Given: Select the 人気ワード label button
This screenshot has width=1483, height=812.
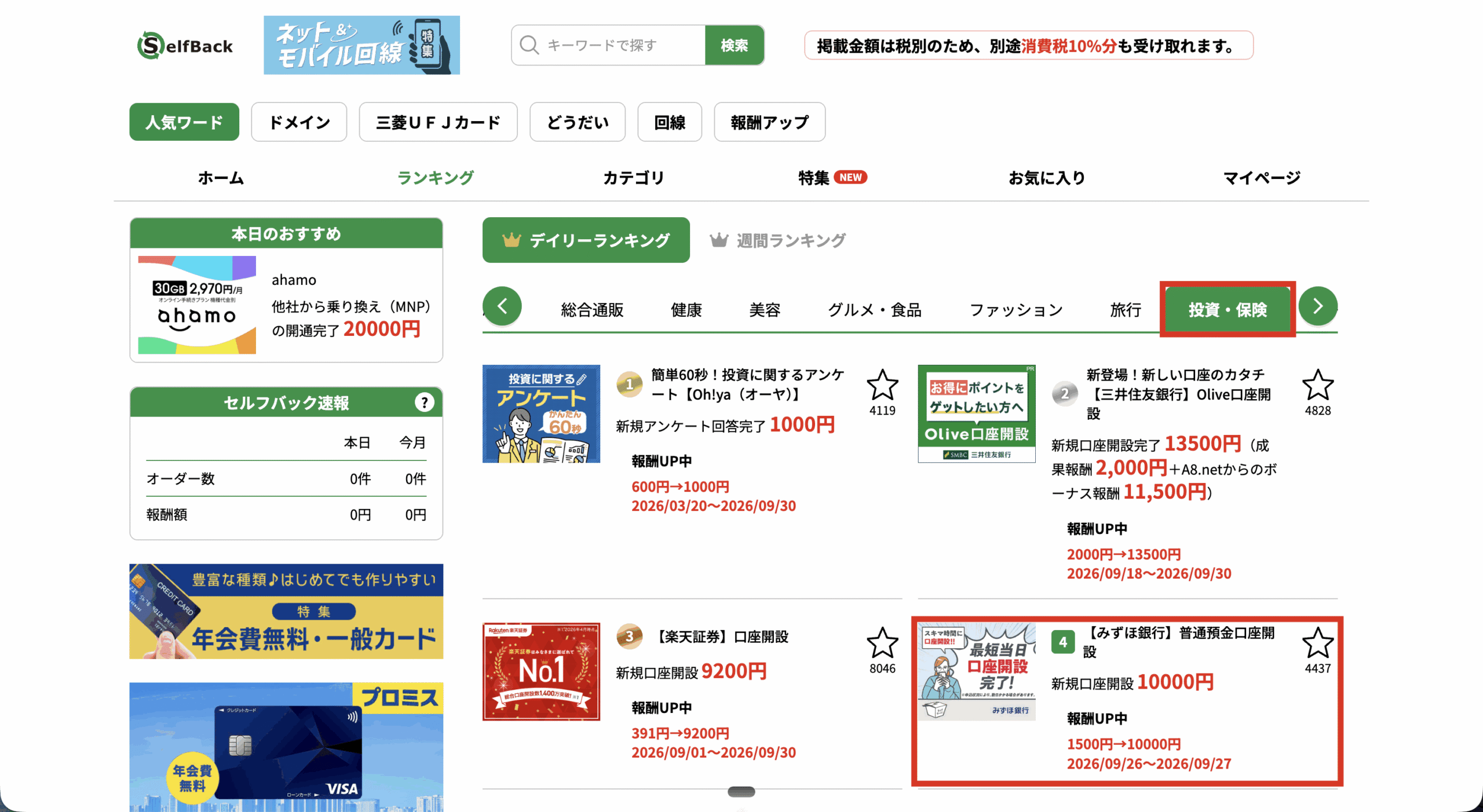Looking at the screenshot, I should click(184, 122).
